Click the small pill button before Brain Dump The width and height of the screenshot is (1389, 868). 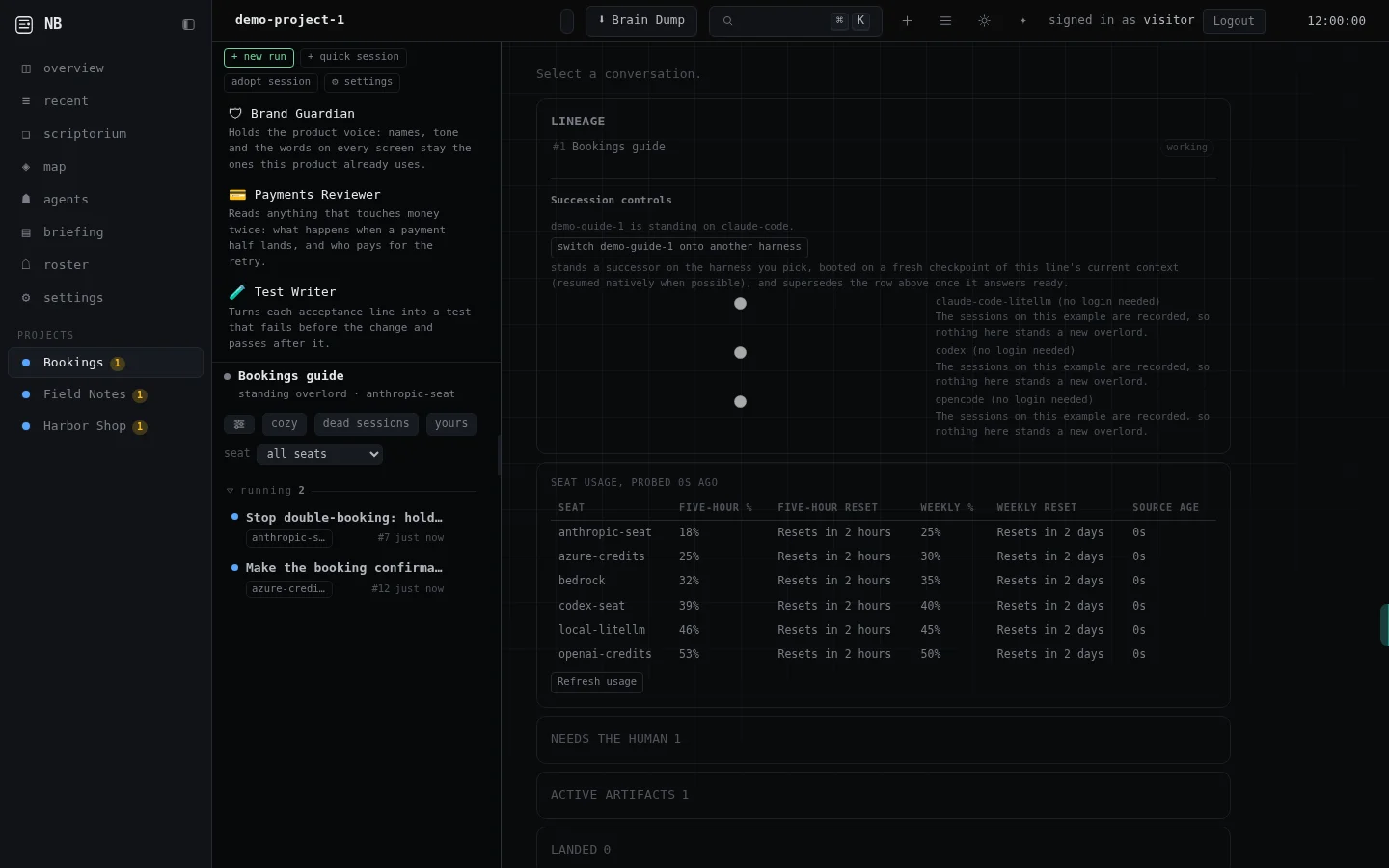(567, 21)
